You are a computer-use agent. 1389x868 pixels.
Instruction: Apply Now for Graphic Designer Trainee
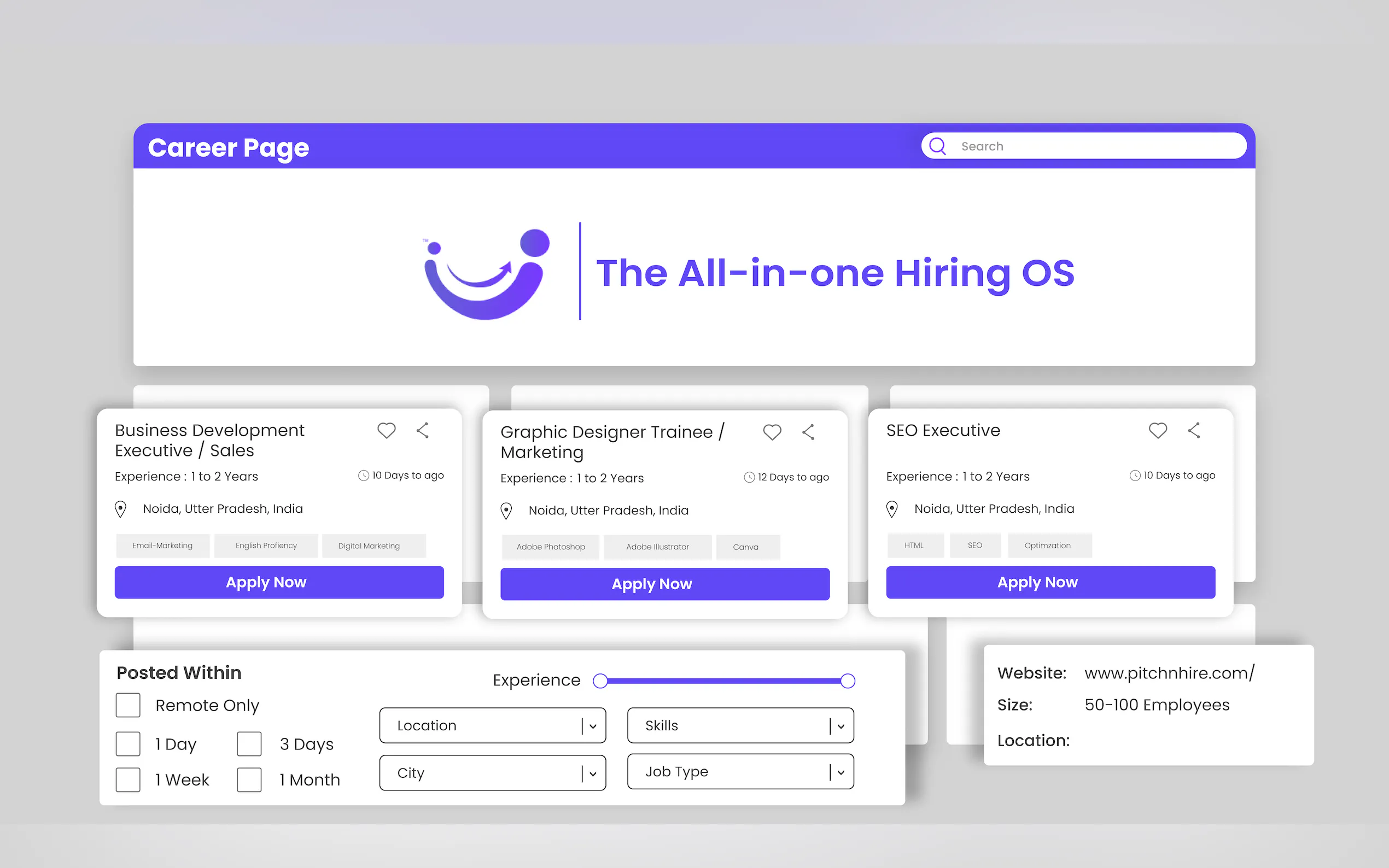click(x=664, y=584)
